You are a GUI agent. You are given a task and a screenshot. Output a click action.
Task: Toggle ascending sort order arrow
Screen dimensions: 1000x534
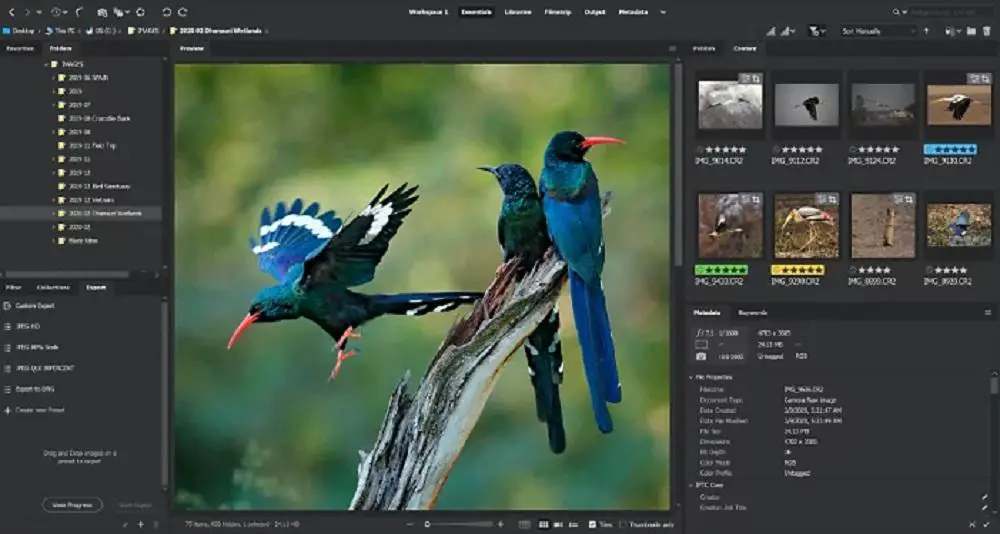[926, 31]
